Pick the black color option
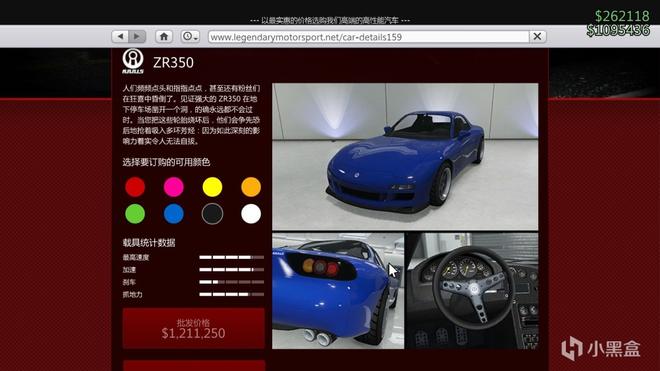Screen dimensions: 660x371 [x=212, y=214]
